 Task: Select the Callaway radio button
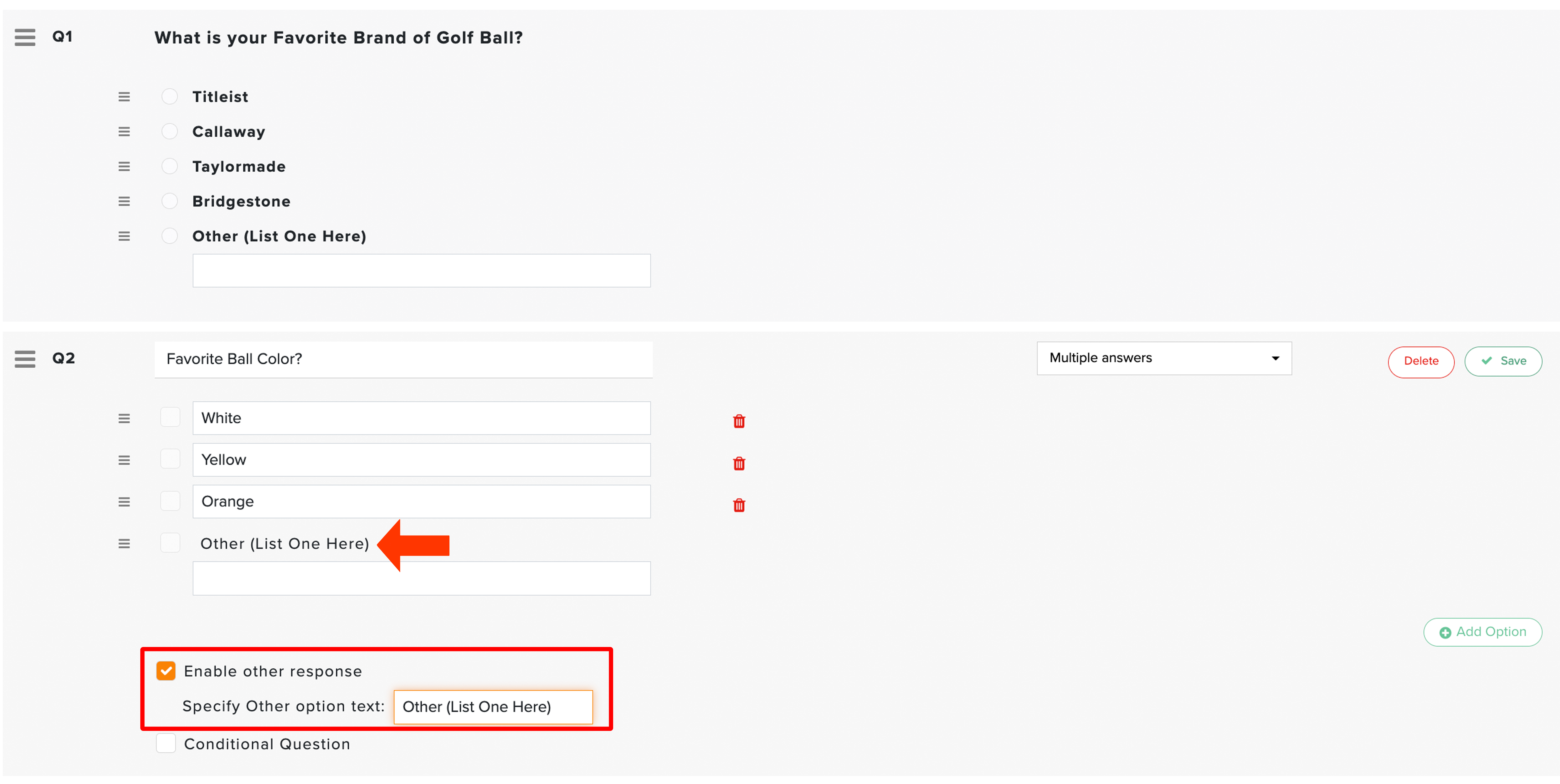click(170, 131)
